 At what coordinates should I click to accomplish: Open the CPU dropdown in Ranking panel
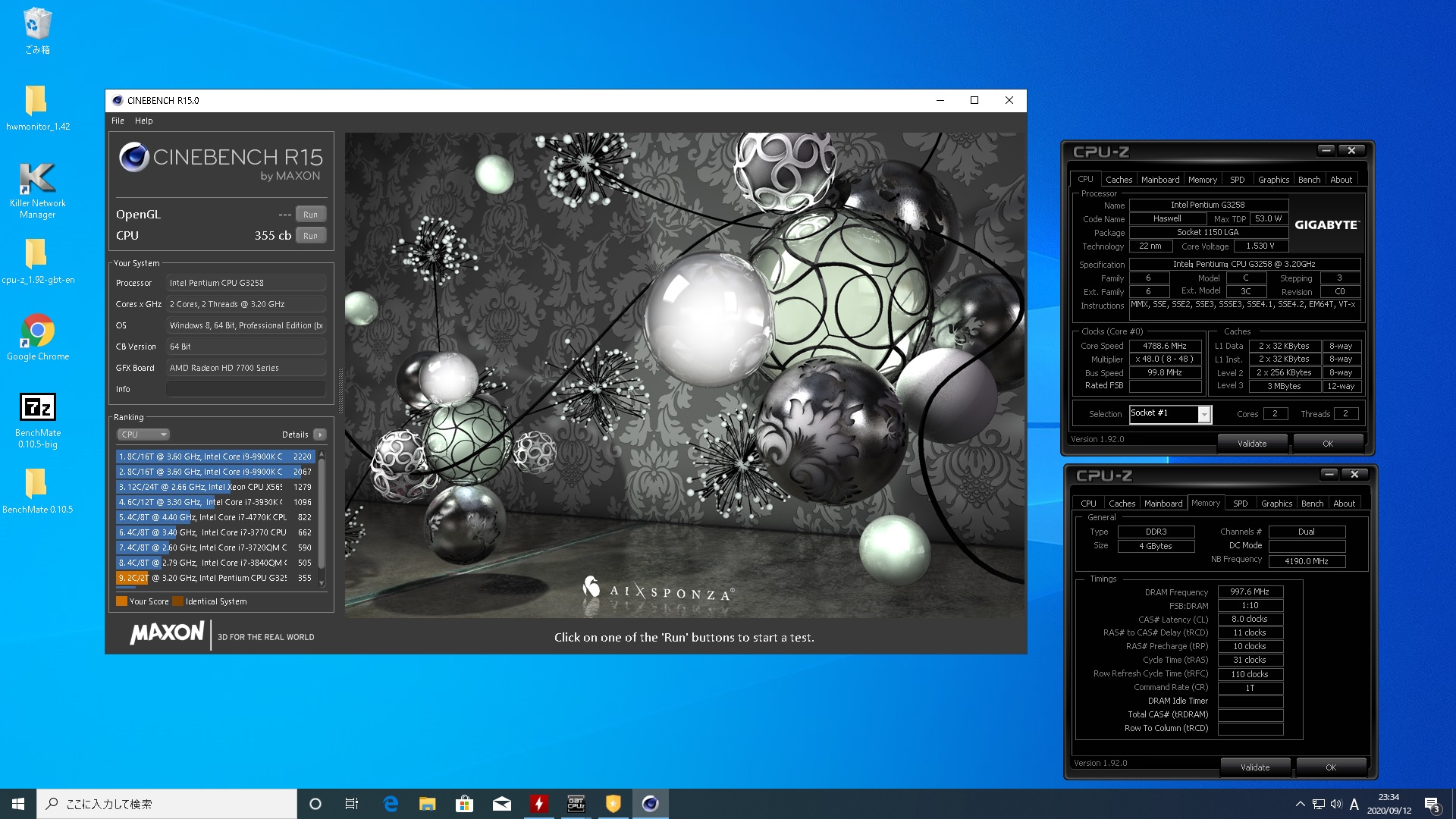click(x=143, y=435)
